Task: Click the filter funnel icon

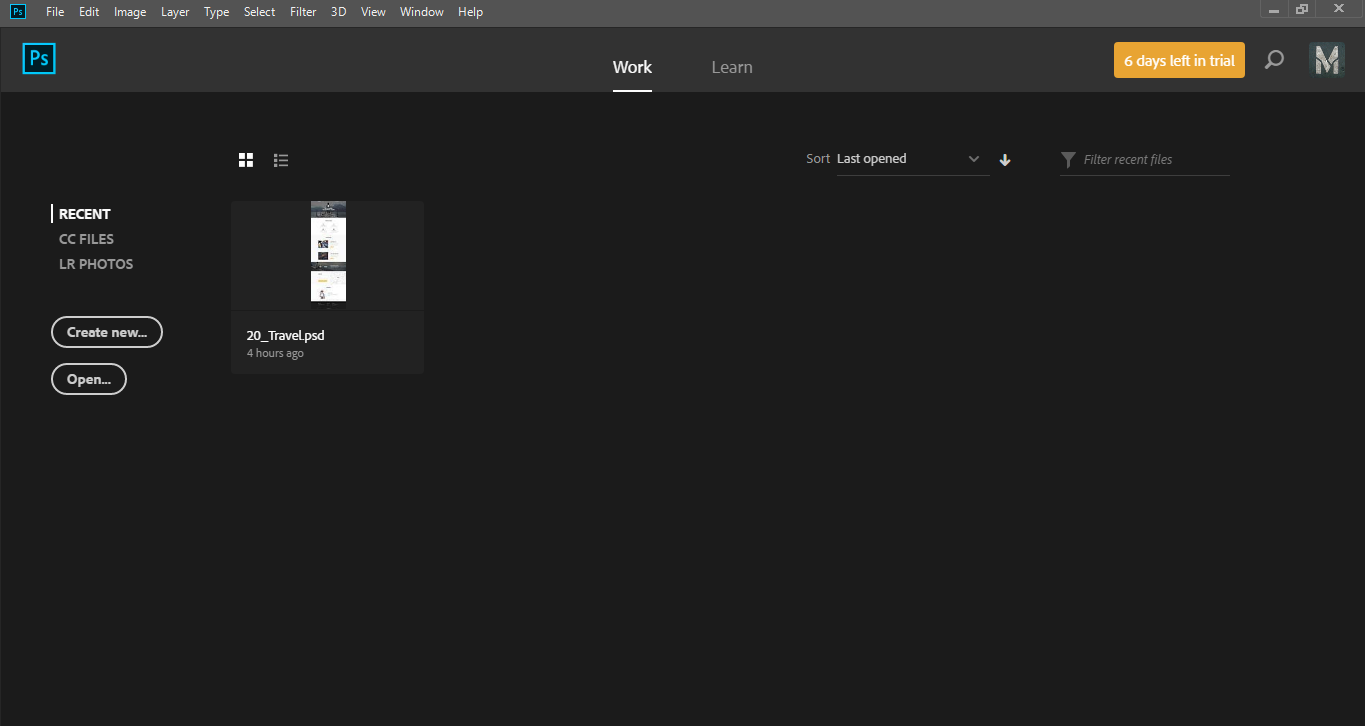Action: tap(1068, 159)
